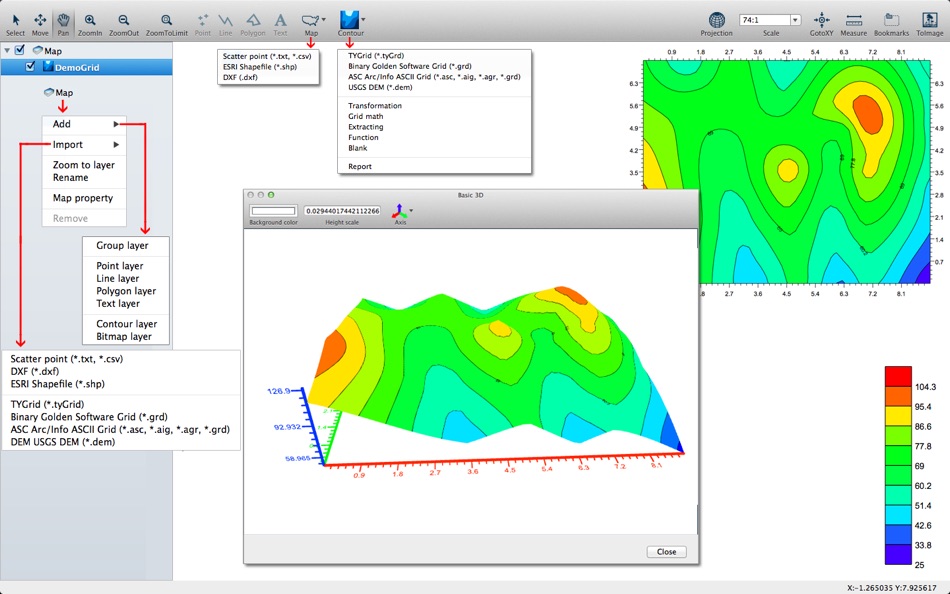Image resolution: width=950 pixels, height=594 pixels.
Task: Choose Extracting in Contour menu
Action: [365, 127]
